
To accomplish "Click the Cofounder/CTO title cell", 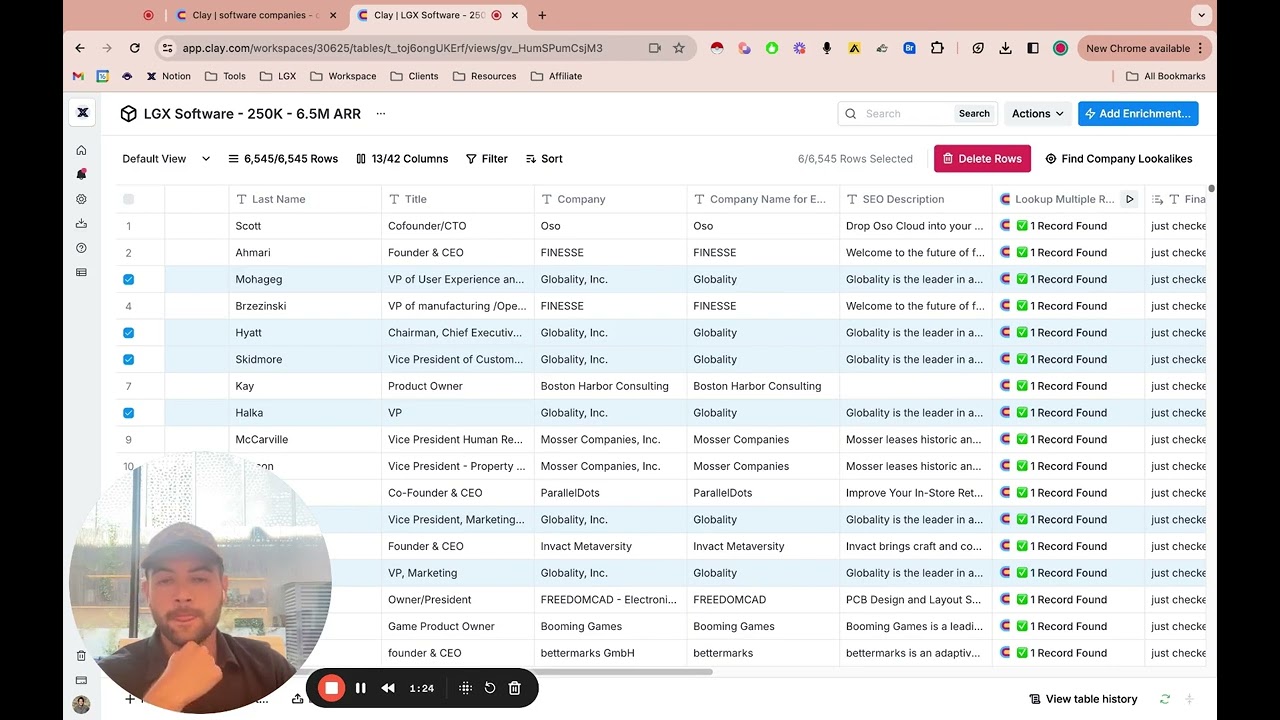I will 458,226.
